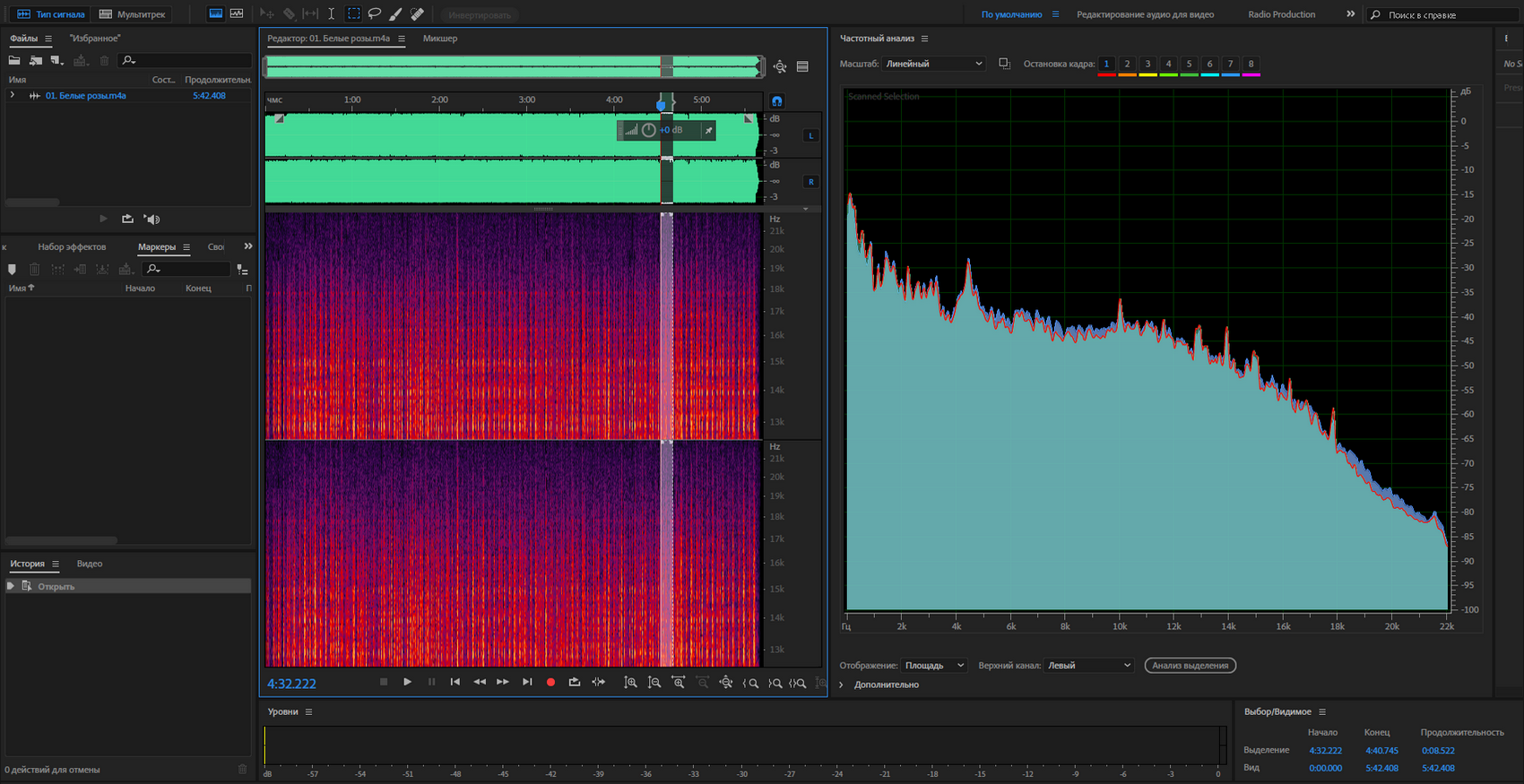This screenshot has width=1524, height=784.
Task: Switch to Мультитрек view
Action: pyautogui.click(x=133, y=14)
